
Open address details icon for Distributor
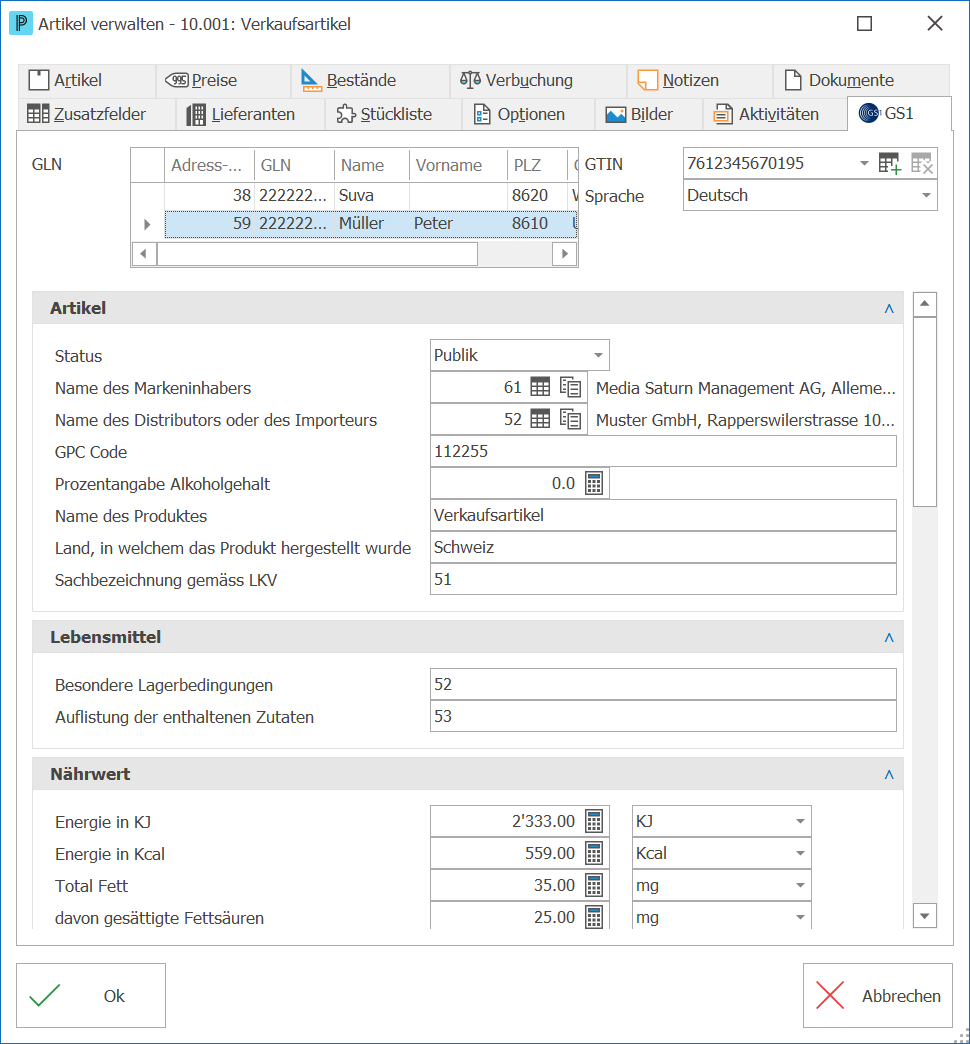coord(571,419)
